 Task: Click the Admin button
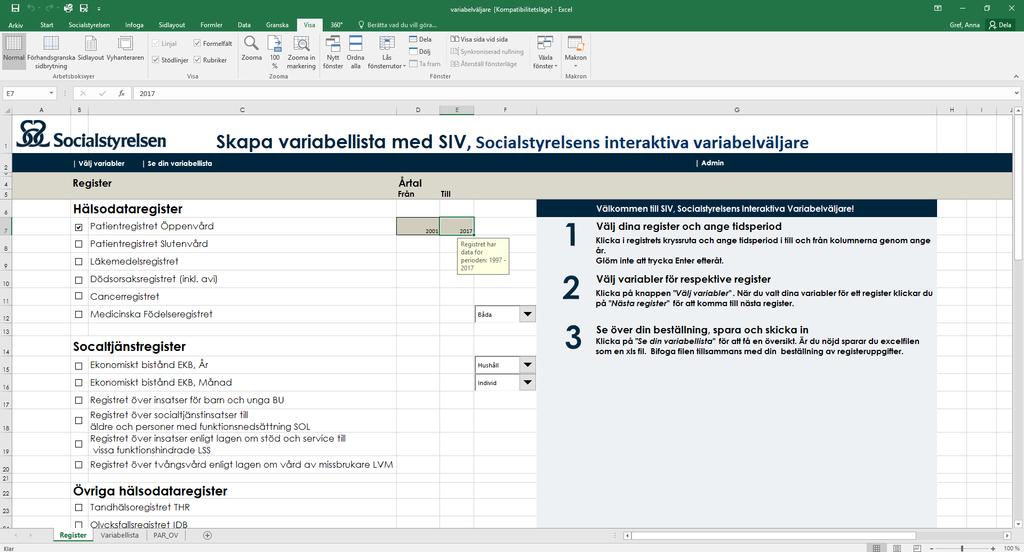click(x=712, y=163)
